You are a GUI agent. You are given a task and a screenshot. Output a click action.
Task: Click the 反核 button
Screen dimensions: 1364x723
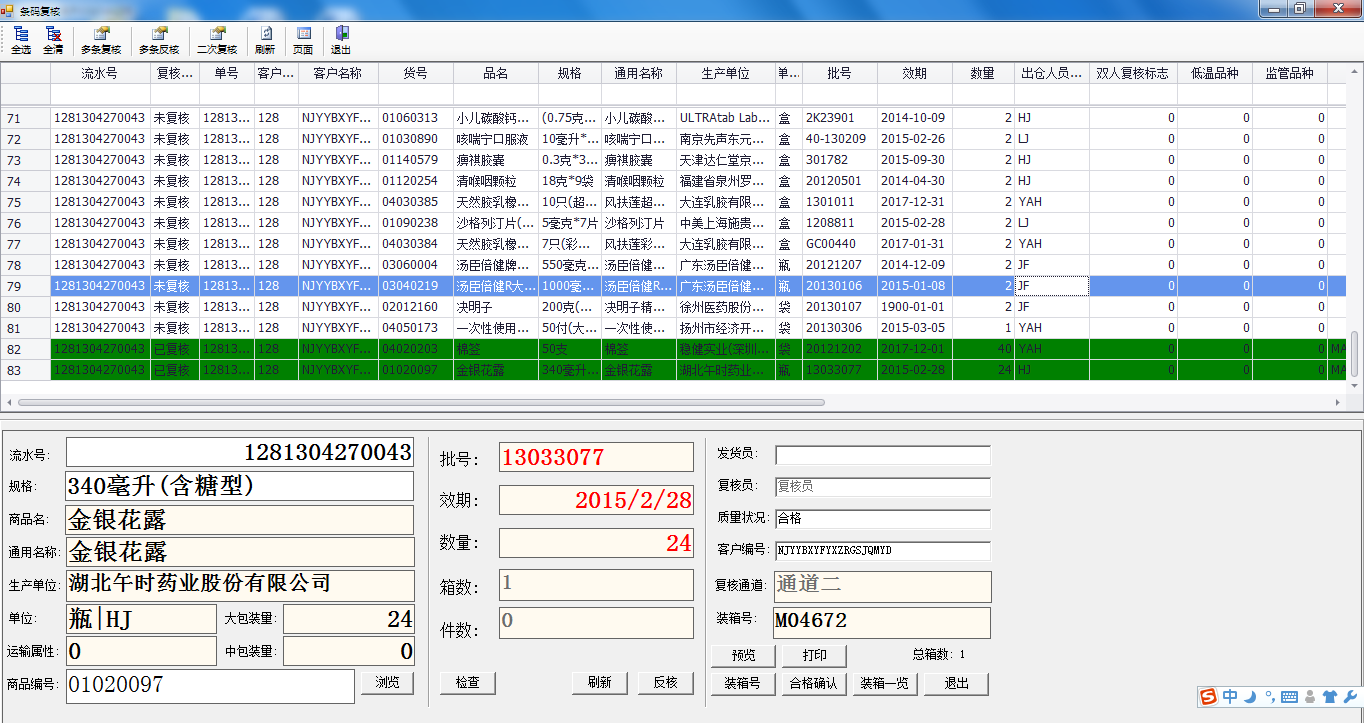(665, 682)
